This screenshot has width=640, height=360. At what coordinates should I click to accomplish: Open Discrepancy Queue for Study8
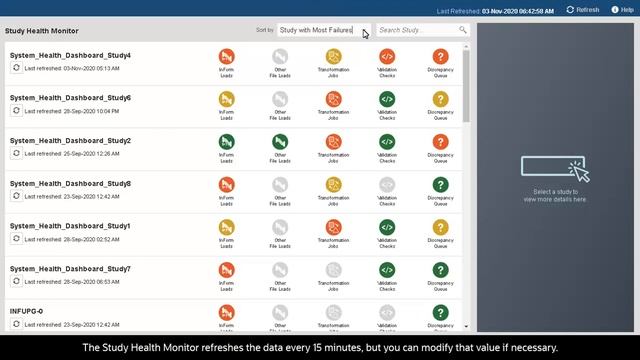(x=440, y=185)
